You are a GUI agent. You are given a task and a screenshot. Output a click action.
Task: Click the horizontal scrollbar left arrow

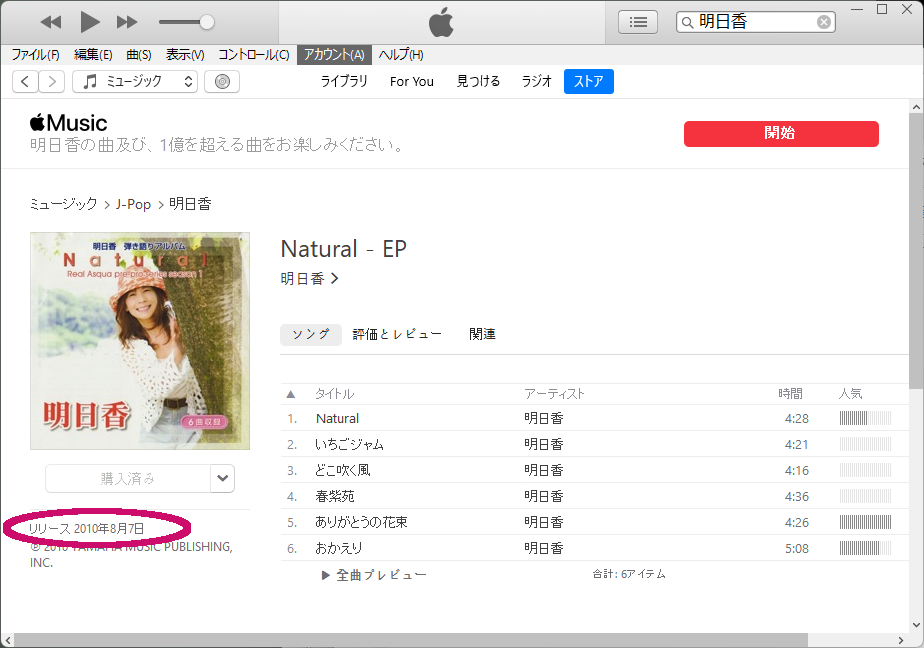click(7, 640)
